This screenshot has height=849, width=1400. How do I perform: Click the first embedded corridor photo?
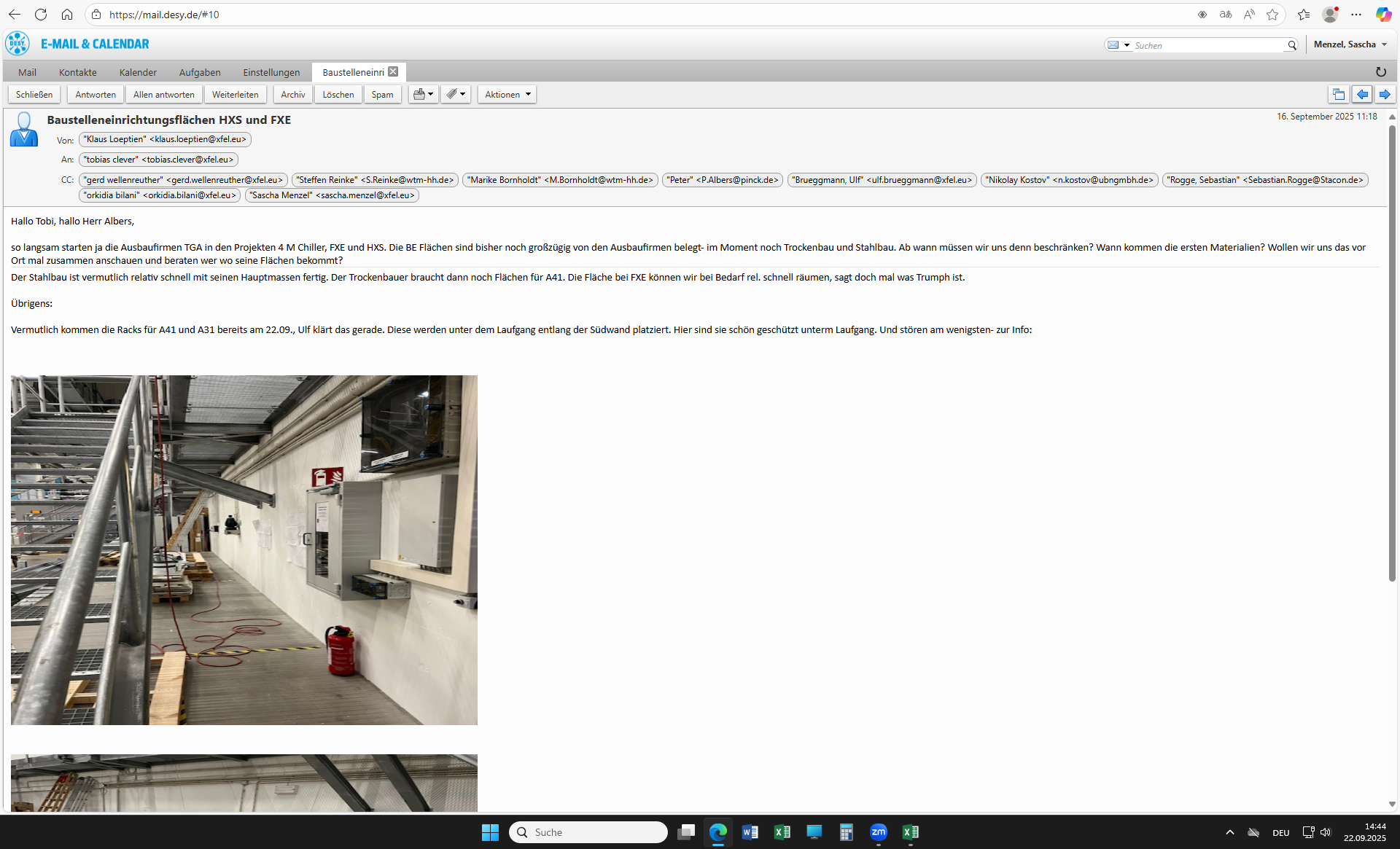(244, 549)
